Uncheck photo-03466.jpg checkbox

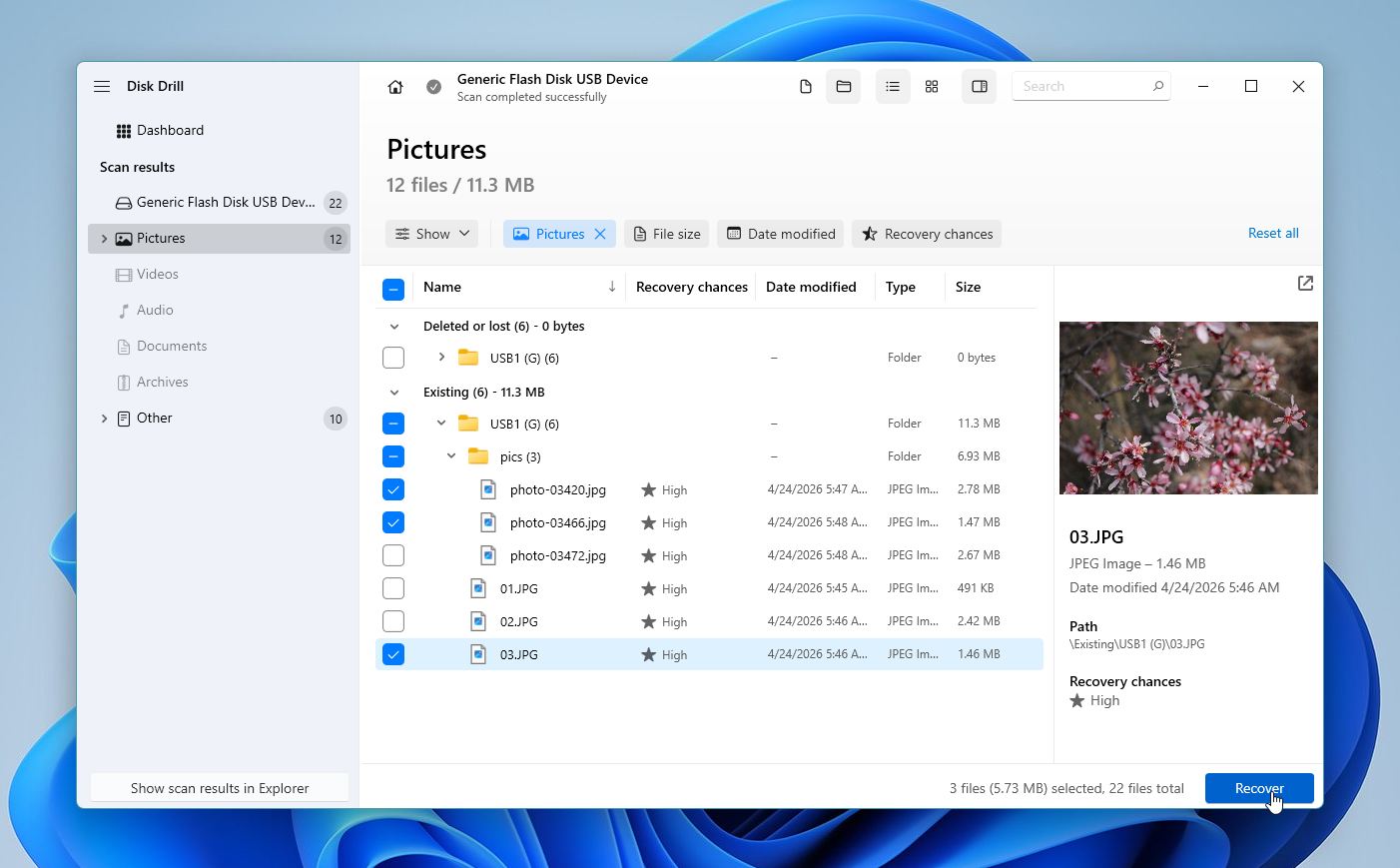tap(393, 522)
